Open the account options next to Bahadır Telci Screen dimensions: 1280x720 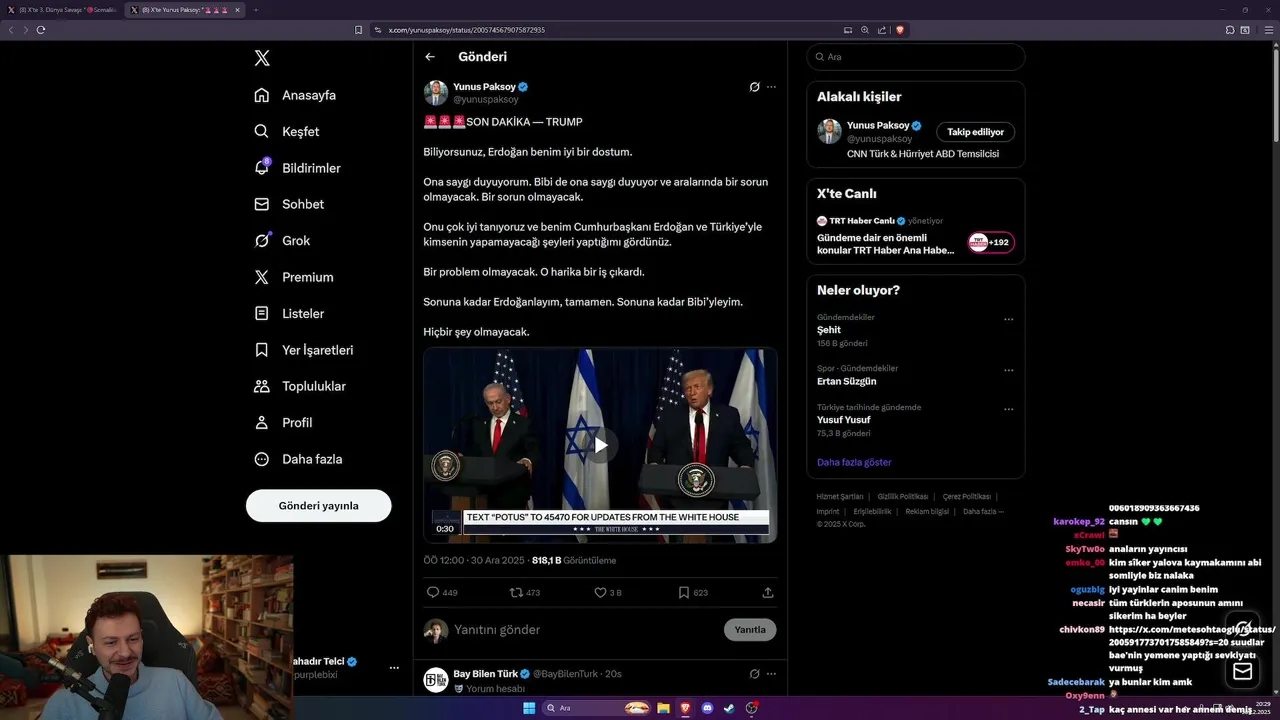[x=394, y=667]
